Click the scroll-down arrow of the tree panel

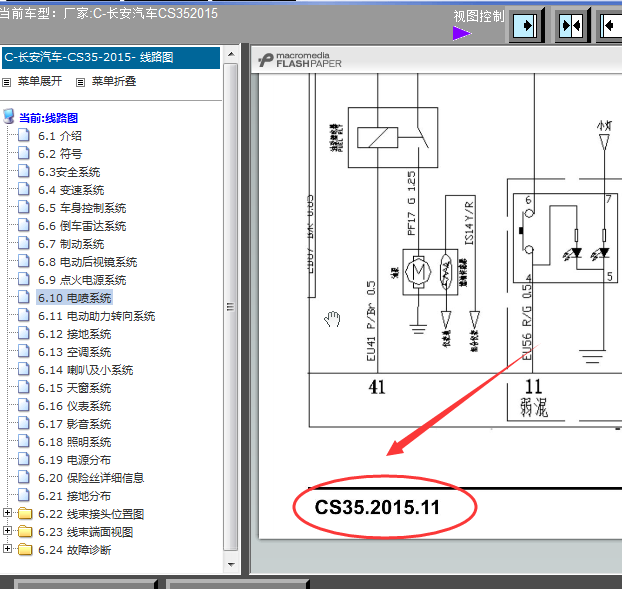231,564
